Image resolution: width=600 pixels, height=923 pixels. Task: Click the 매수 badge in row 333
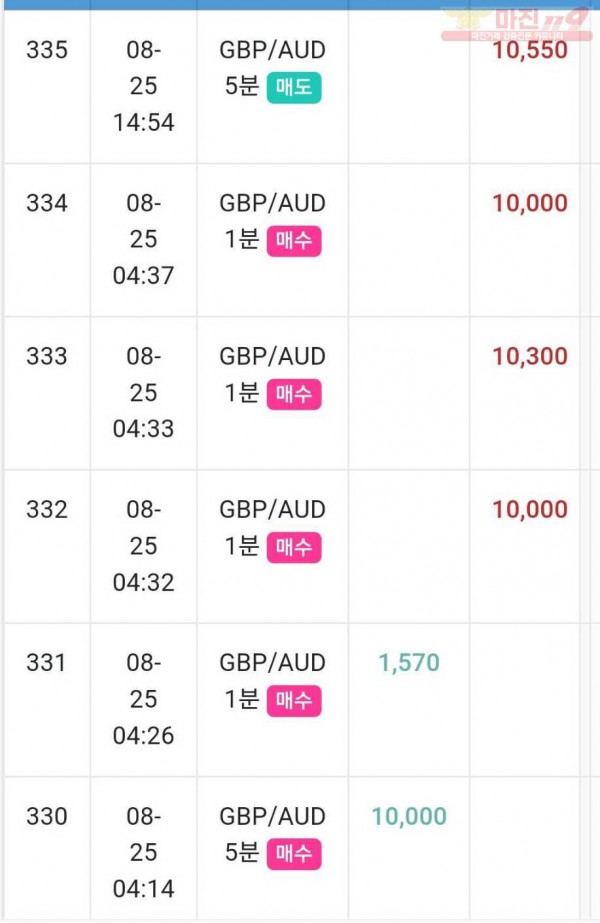click(294, 394)
